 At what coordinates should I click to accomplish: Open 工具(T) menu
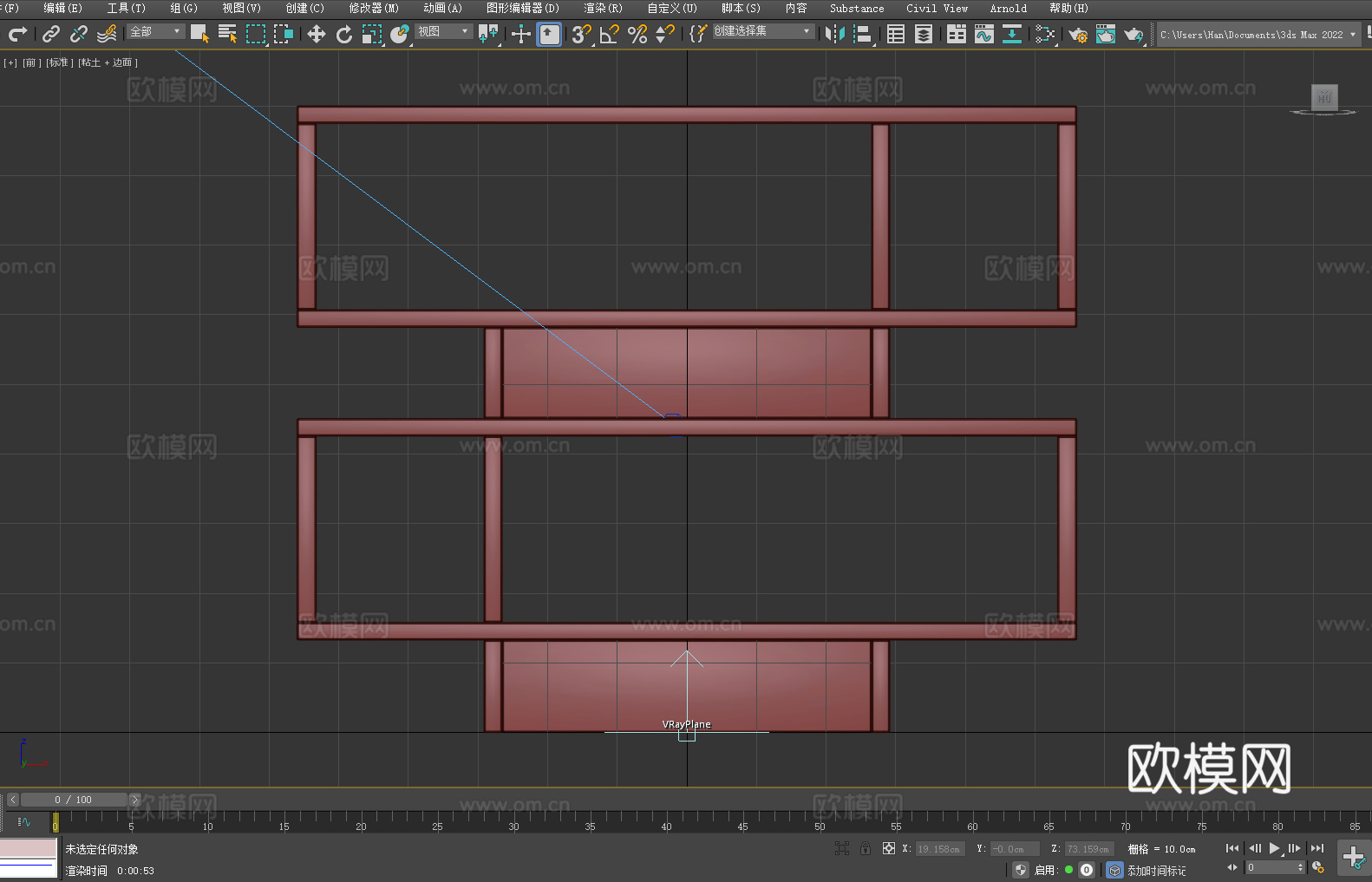point(127,8)
